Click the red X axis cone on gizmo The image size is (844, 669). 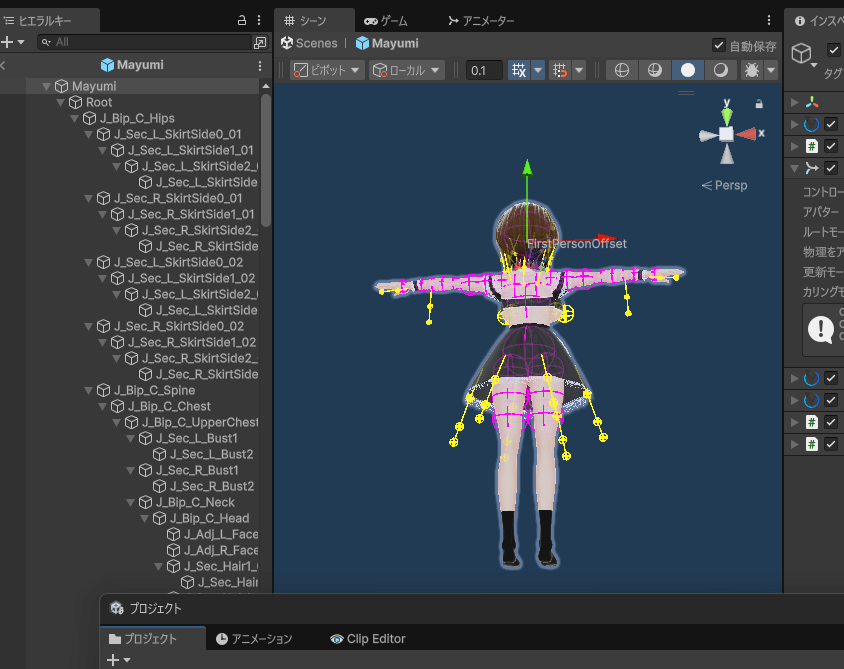tap(746, 134)
